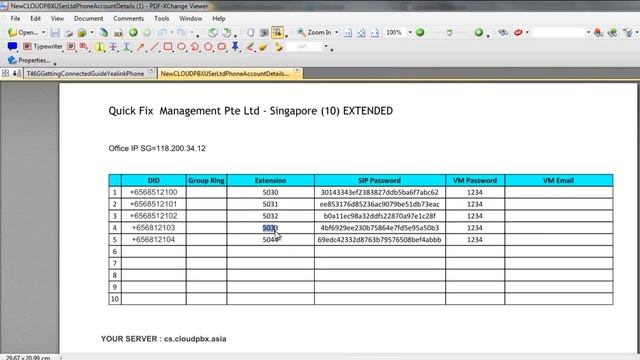The height and width of the screenshot is (360, 640).
Task: Go to previous view with green back arrow
Action: click(133, 32)
